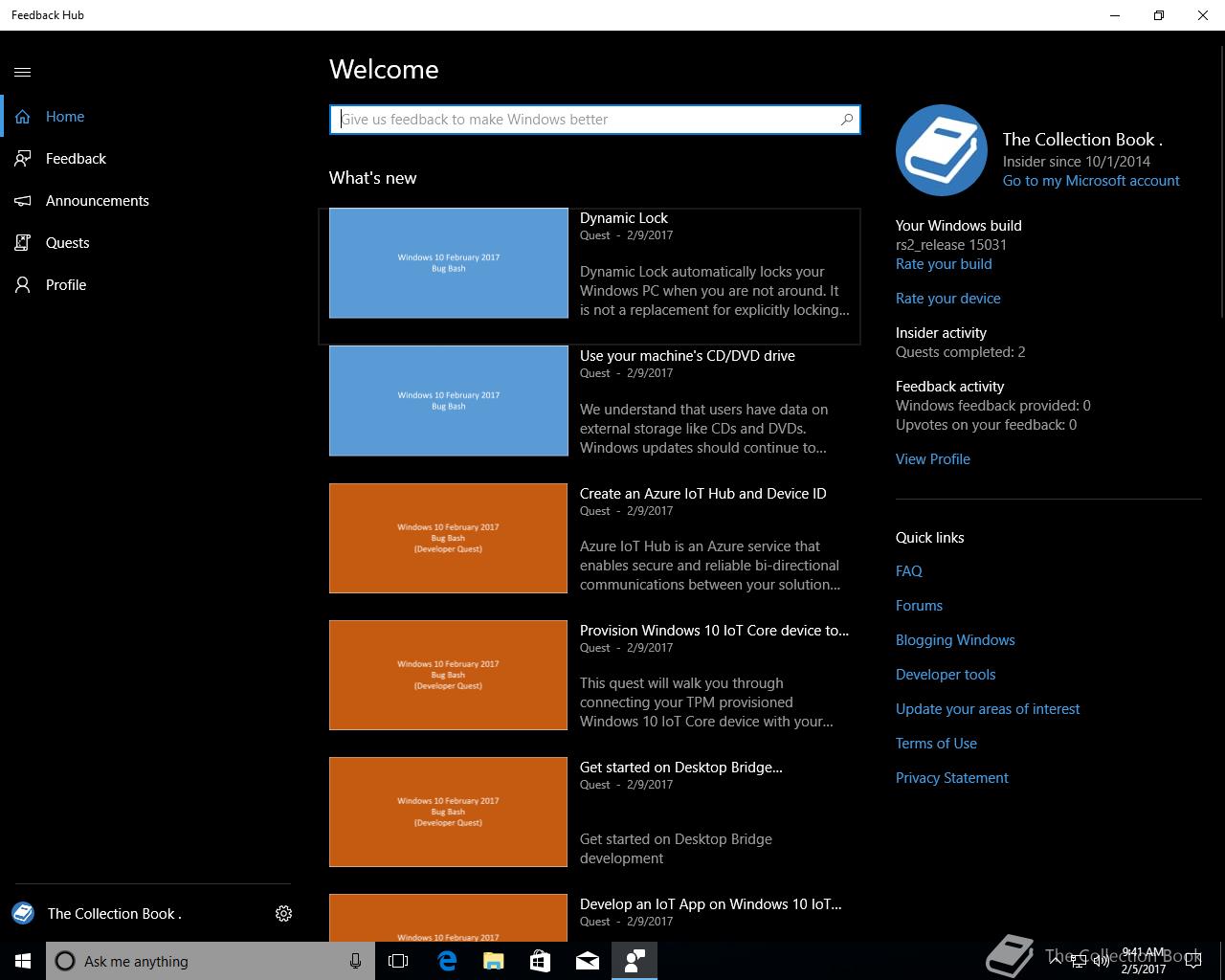The image size is (1225, 980).
Task: Click Cortana Ask me anything box
Action: pos(211,961)
